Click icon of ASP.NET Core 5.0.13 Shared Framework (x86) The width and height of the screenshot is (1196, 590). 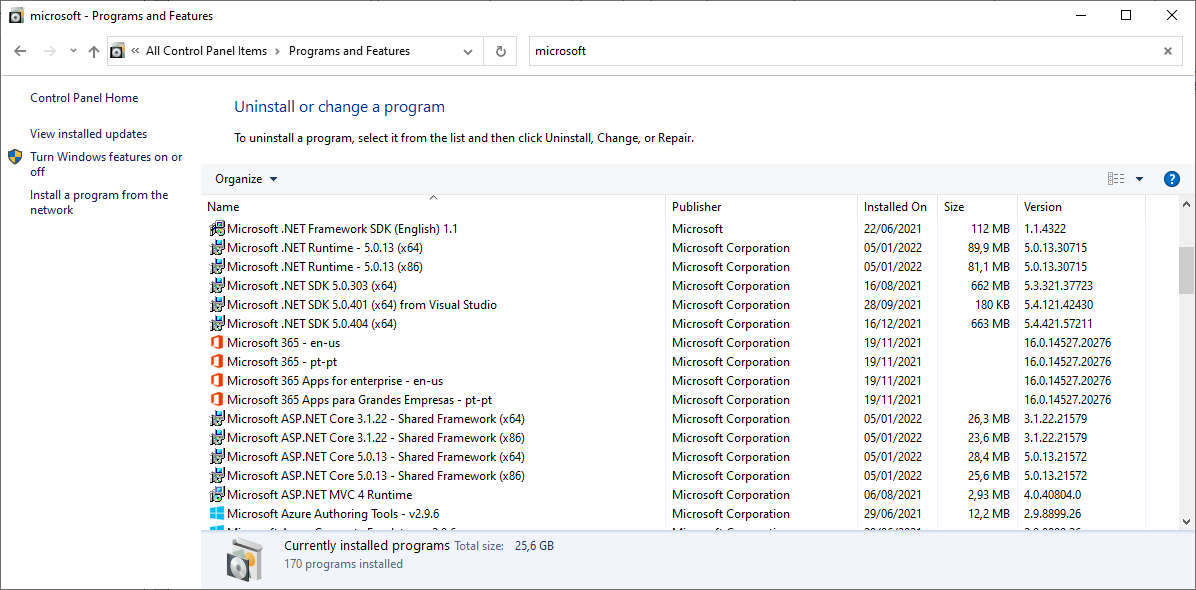[217, 476]
